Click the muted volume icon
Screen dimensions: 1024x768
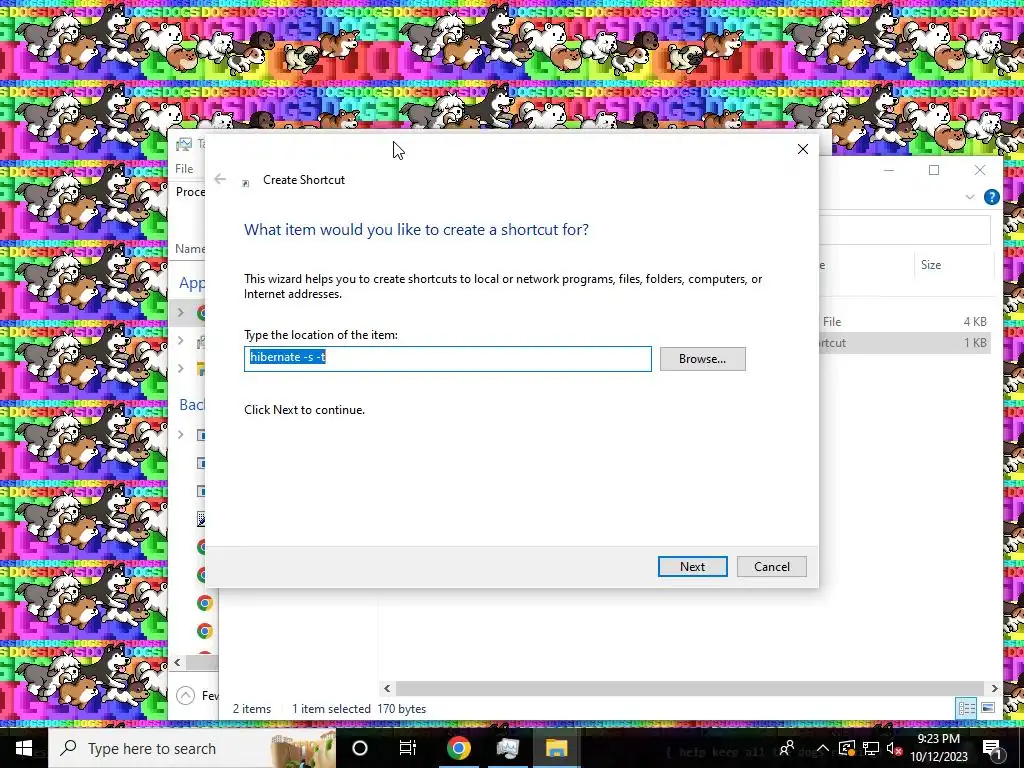894,748
